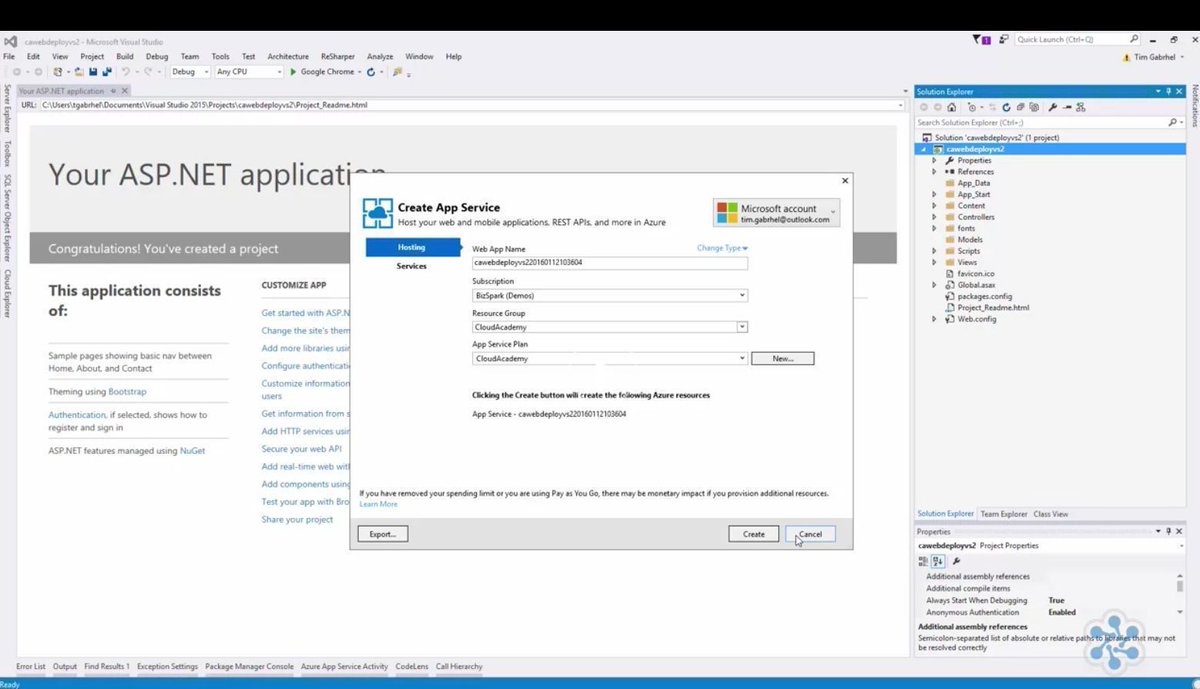Click Show All Files icon in Solution Explorer
Image resolution: width=1200 pixels, height=689 pixels.
tap(1034, 107)
